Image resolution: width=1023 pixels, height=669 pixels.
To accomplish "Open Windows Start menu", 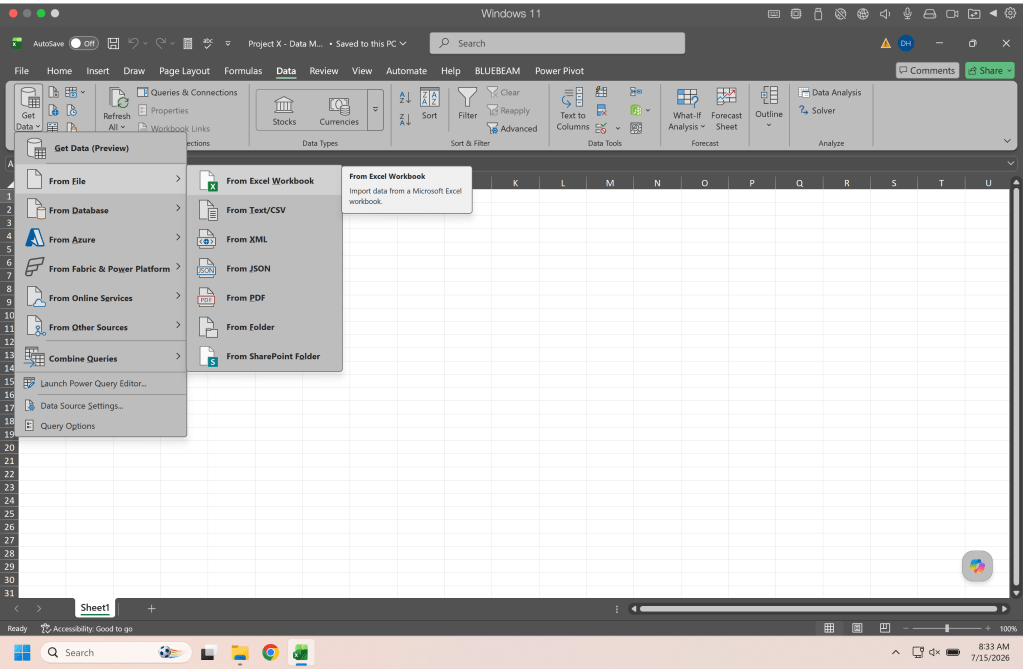I will (22, 652).
